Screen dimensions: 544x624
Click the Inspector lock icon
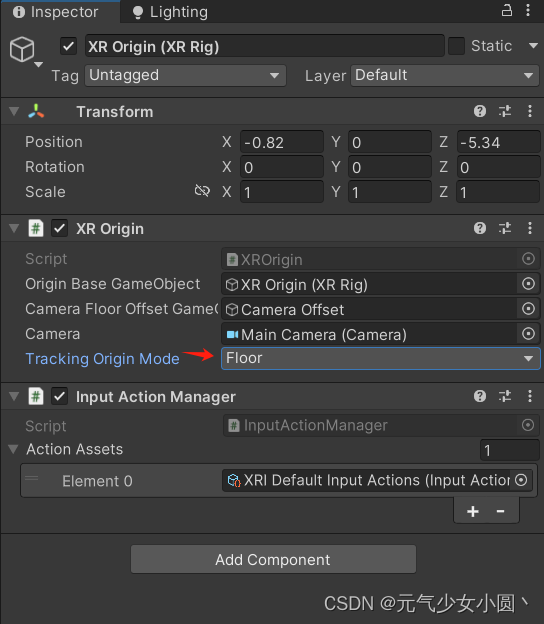507,10
